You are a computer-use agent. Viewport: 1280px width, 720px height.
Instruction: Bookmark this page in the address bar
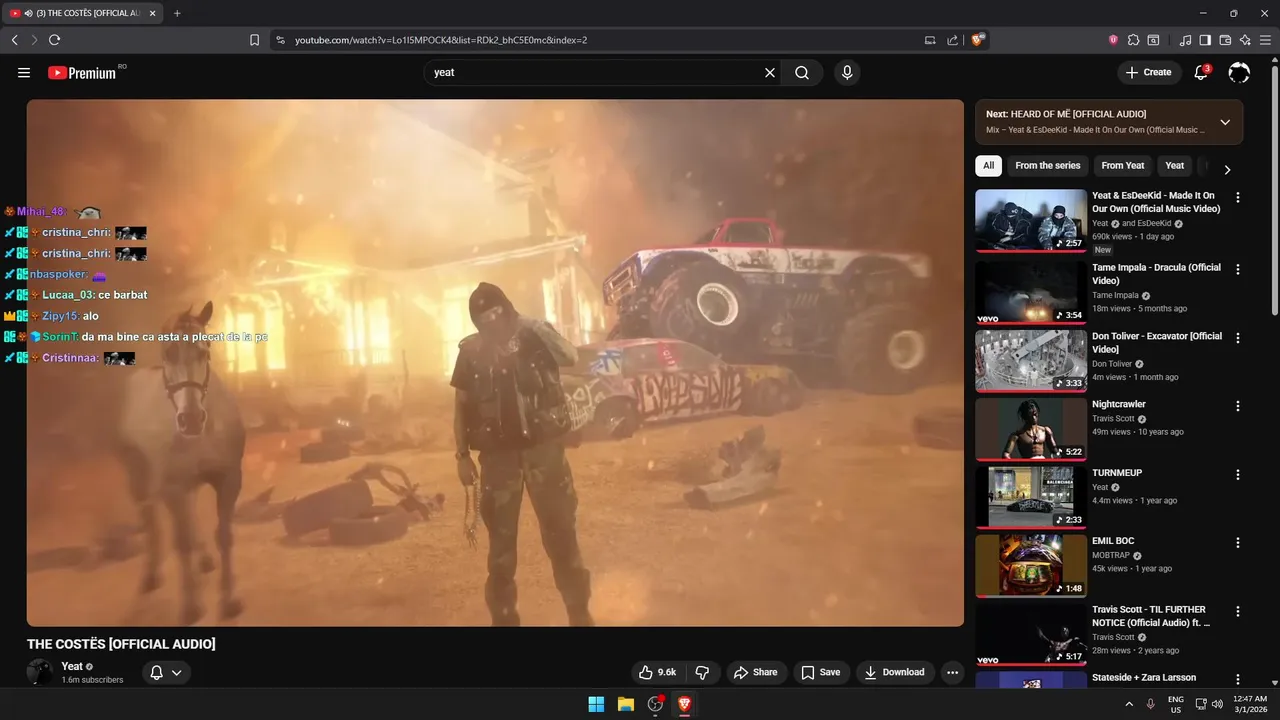click(x=254, y=40)
